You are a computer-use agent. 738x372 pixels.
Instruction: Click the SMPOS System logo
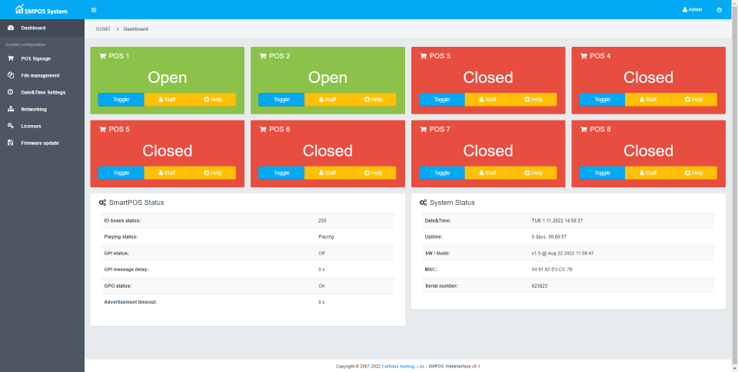pos(41,9)
